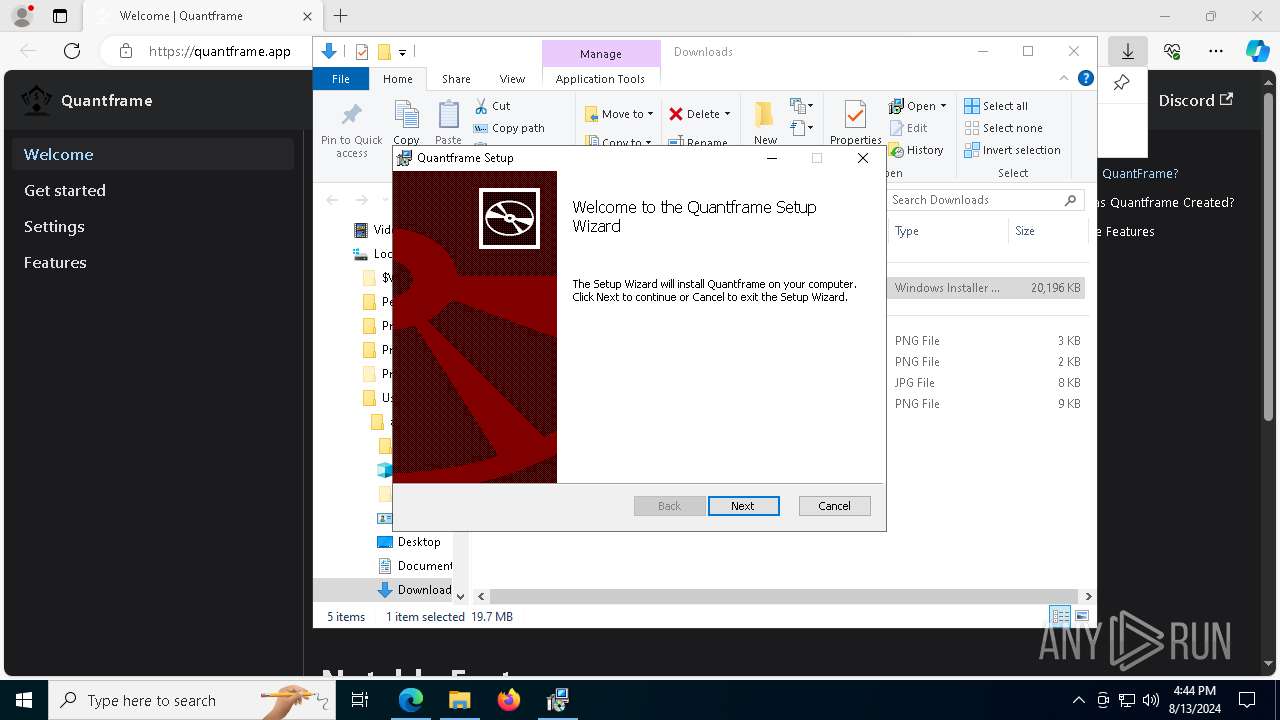Click the History icon in the ribbon
This screenshot has width=1280, height=720.
896,150
